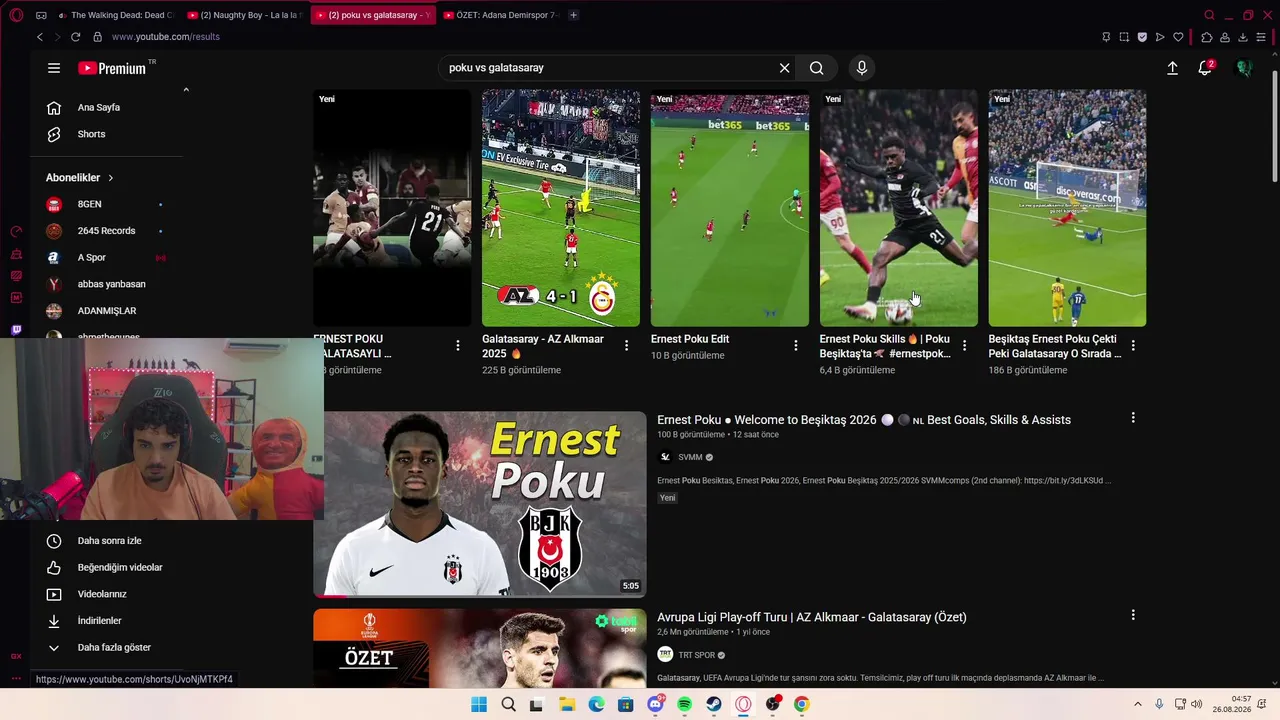Click the page vertical scrollbar thumb
Viewport: 1280px width, 720px height.
pyautogui.click(x=1274, y=125)
